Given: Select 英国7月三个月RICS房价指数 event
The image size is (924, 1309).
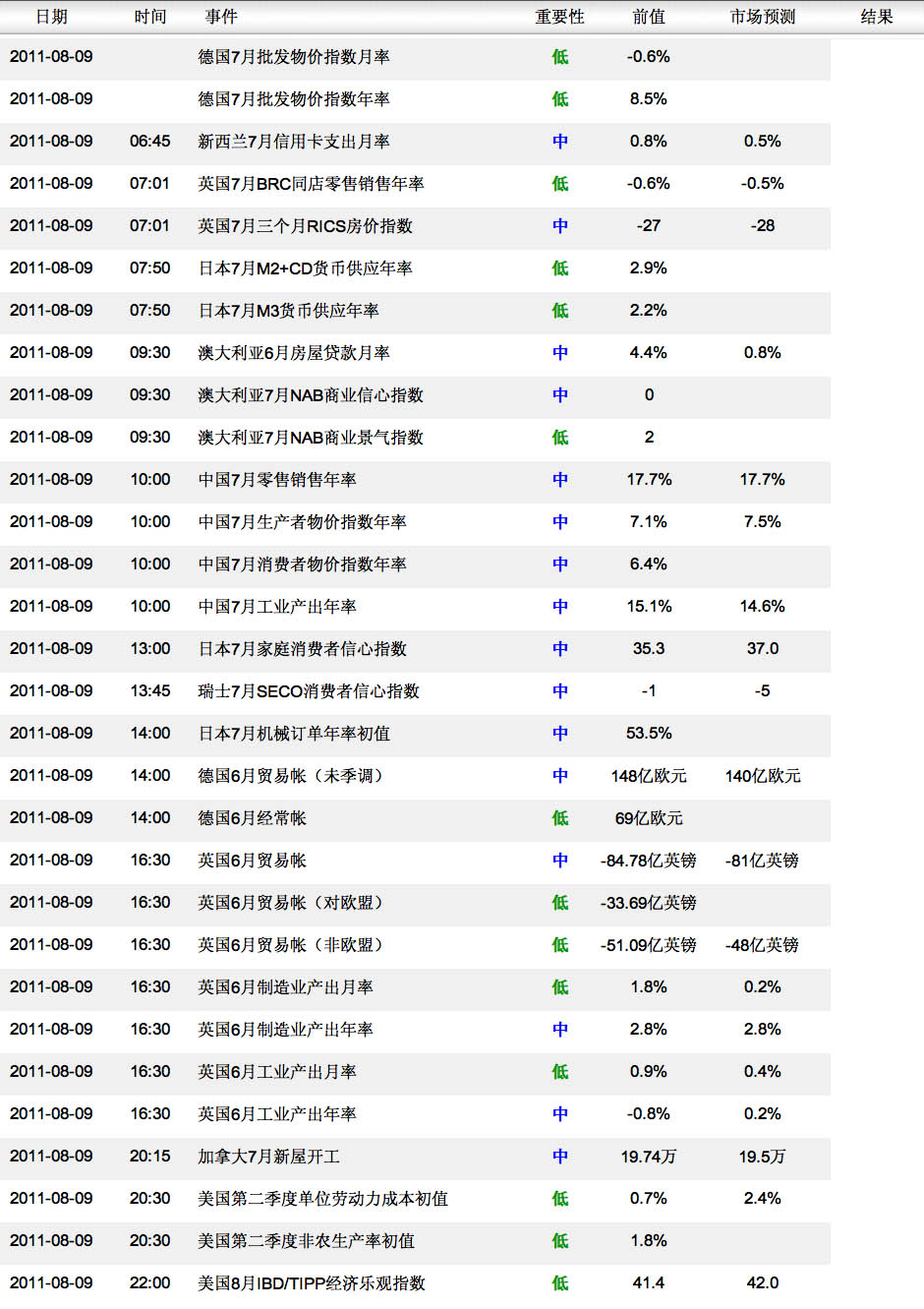Looking at the screenshot, I should 305,226.
